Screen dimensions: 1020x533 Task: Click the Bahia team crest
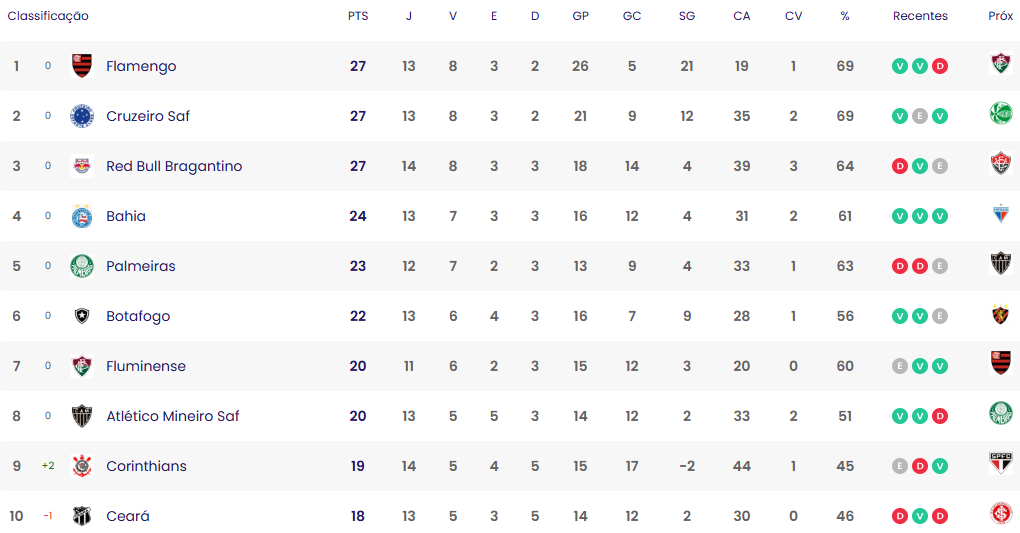(81, 216)
